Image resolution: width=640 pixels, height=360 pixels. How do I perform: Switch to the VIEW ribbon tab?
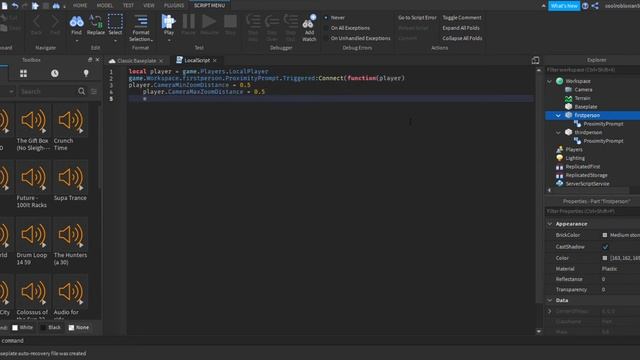tap(149, 5)
